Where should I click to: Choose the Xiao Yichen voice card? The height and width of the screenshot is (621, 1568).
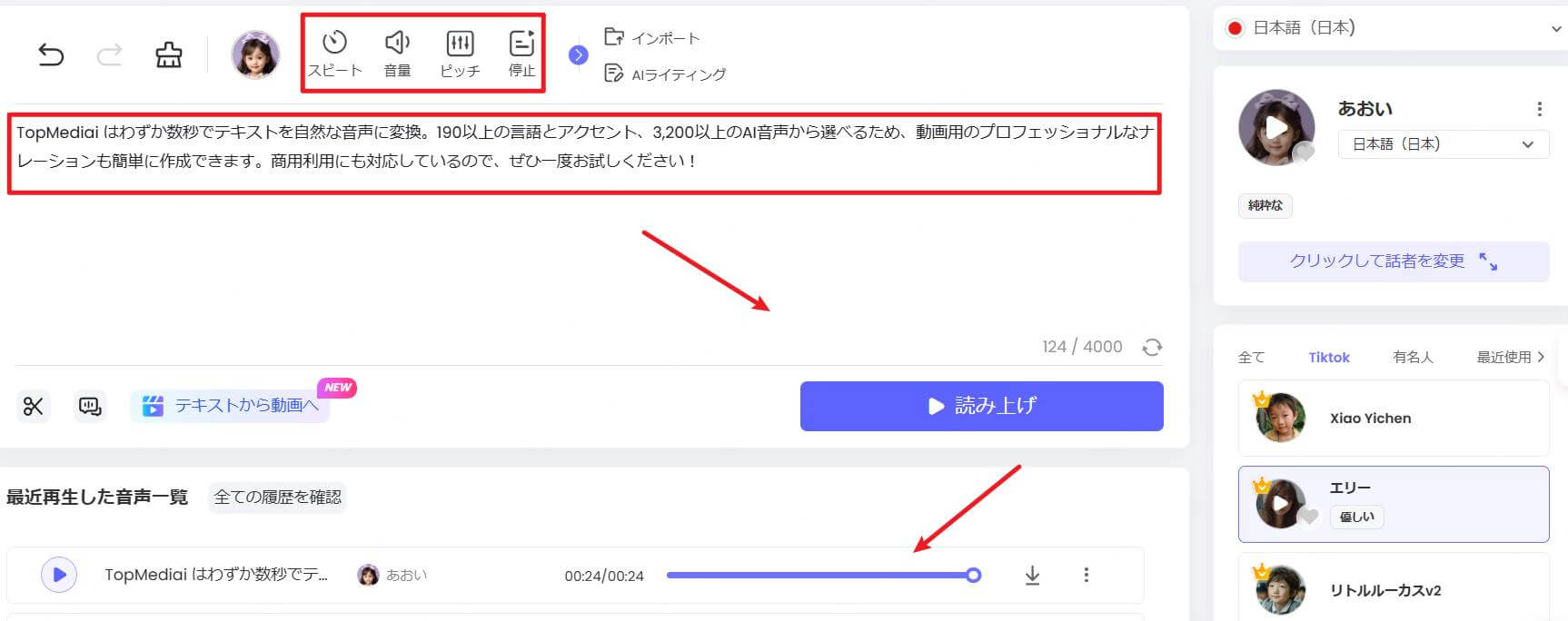click(1394, 418)
